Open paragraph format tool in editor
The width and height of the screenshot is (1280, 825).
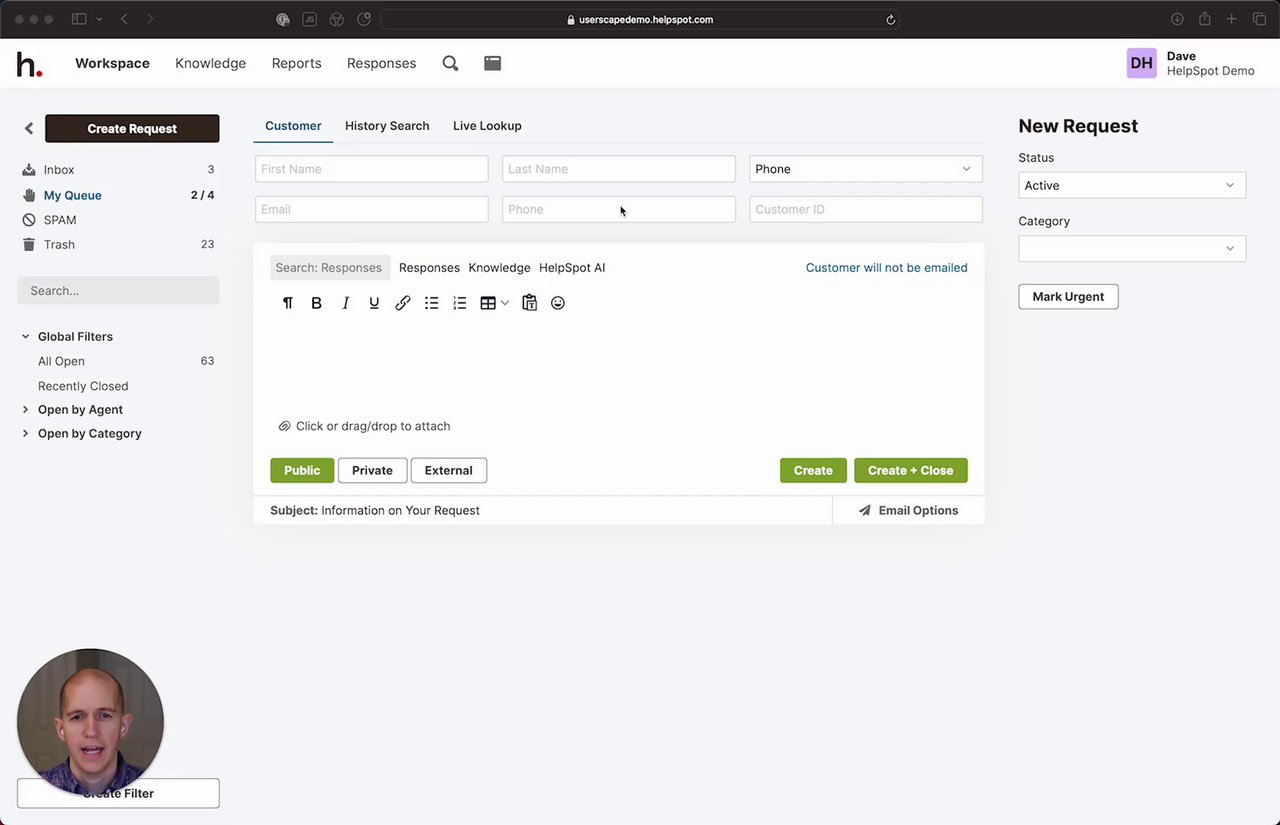pos(288,303)
